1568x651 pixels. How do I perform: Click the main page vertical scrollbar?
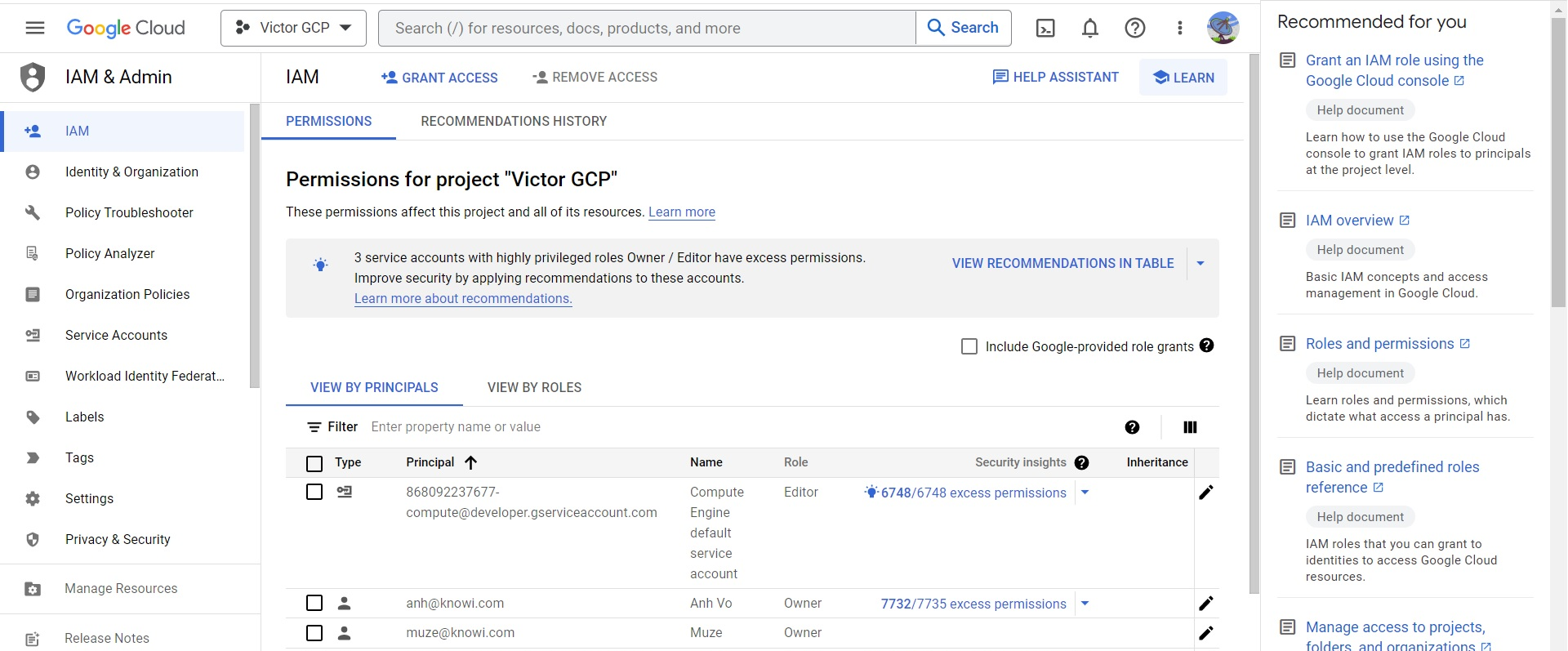[x=1254, y=324]
